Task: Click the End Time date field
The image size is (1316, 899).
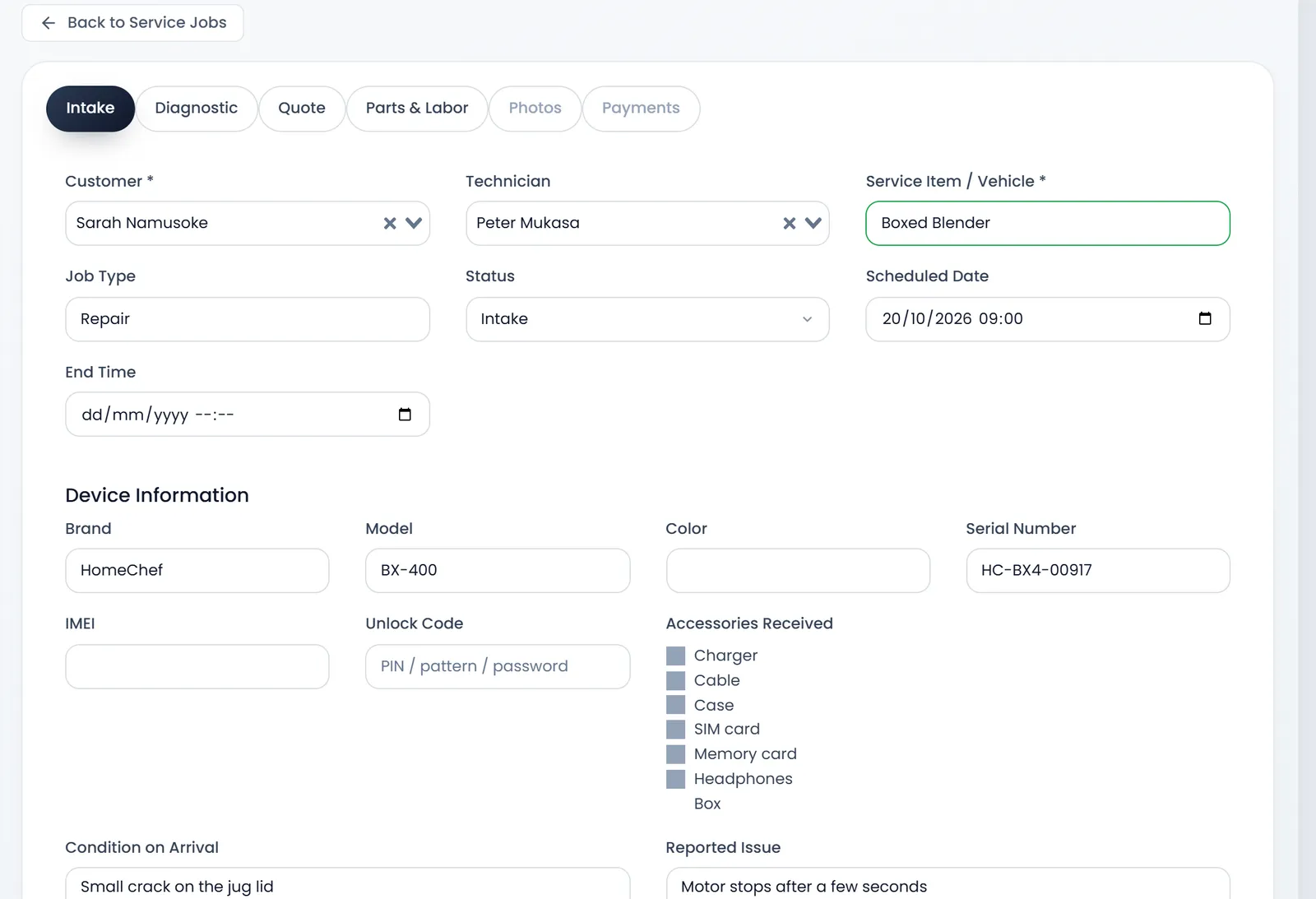Action: [248, 415]
